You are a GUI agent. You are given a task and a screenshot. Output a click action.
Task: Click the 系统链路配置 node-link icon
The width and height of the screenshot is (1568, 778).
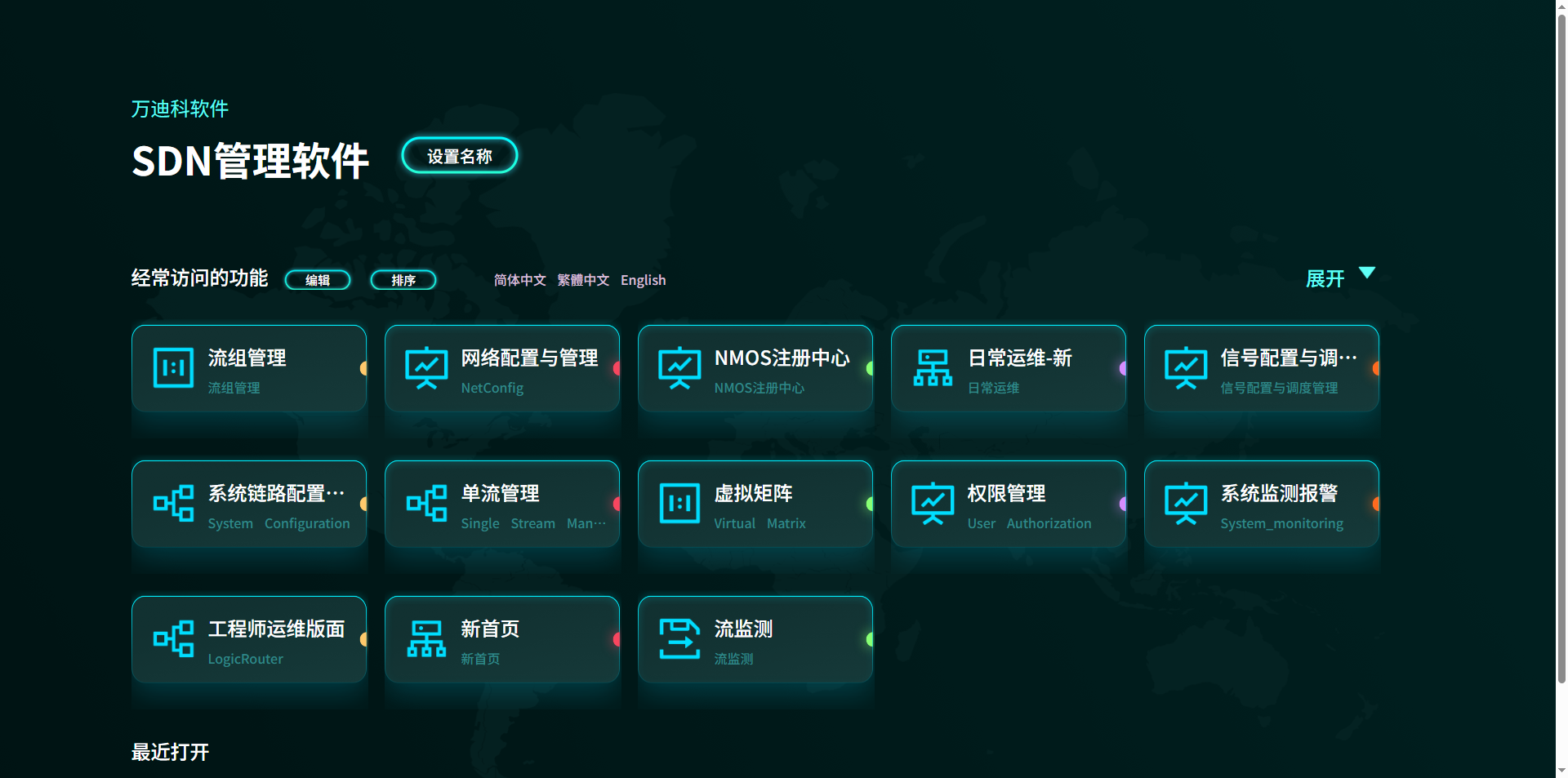coord(172,504)
